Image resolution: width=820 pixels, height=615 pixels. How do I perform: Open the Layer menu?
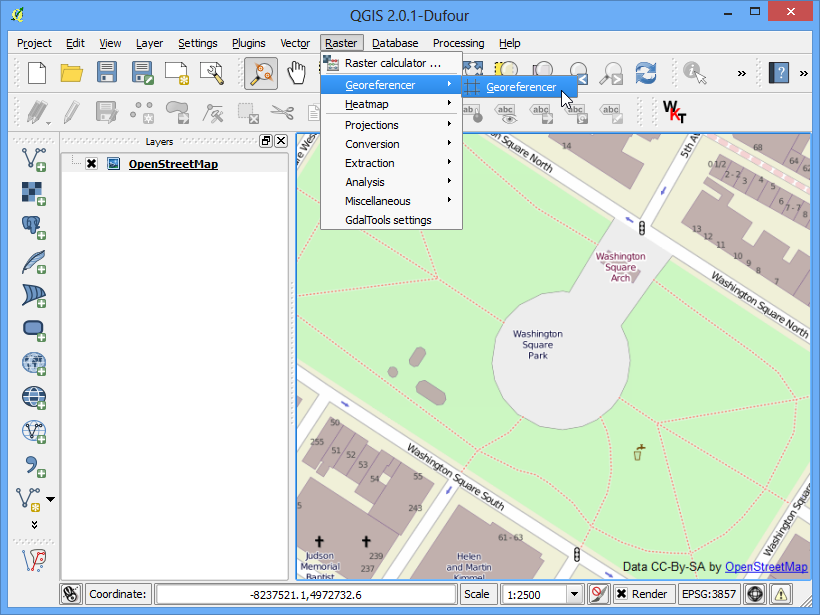click(149, 43)
